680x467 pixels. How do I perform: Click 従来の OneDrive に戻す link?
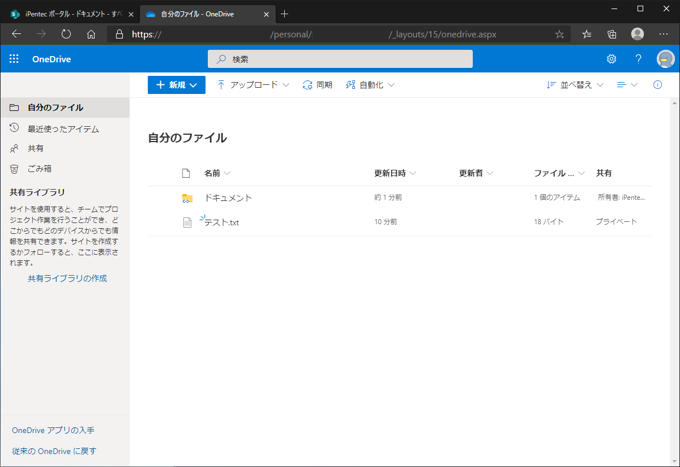[54, 451]
